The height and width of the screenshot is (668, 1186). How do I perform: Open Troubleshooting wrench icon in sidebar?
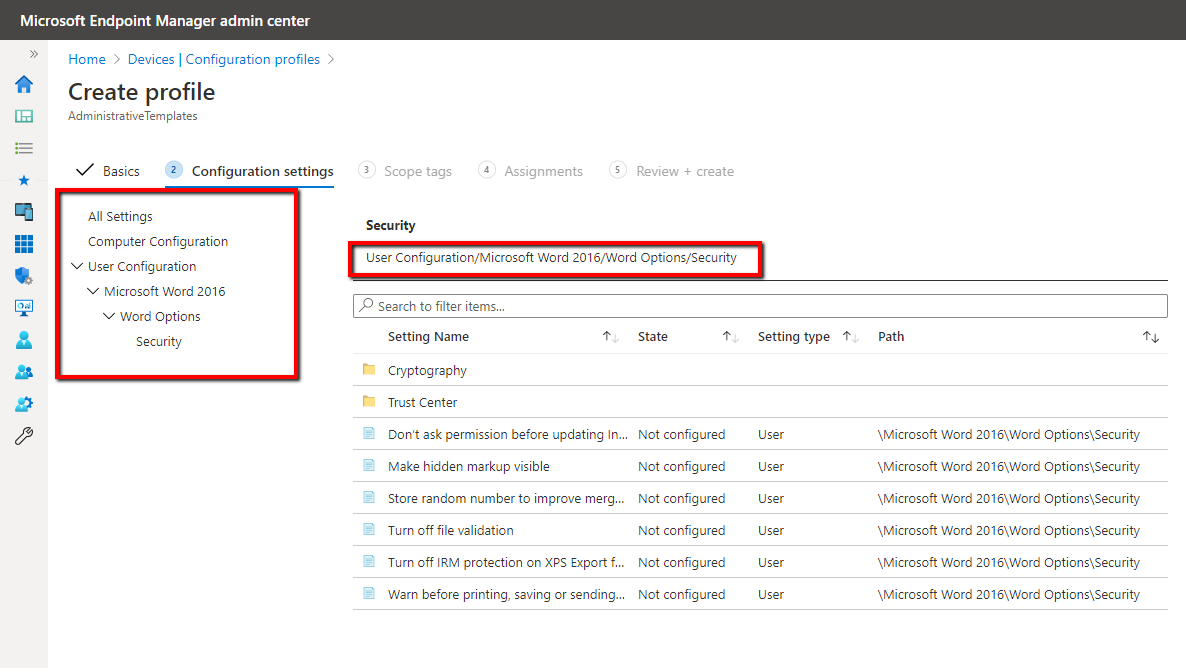click(23, 437)
